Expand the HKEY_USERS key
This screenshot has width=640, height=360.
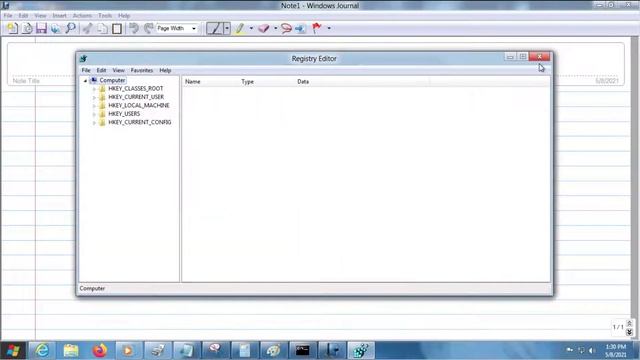coord(94,114)
